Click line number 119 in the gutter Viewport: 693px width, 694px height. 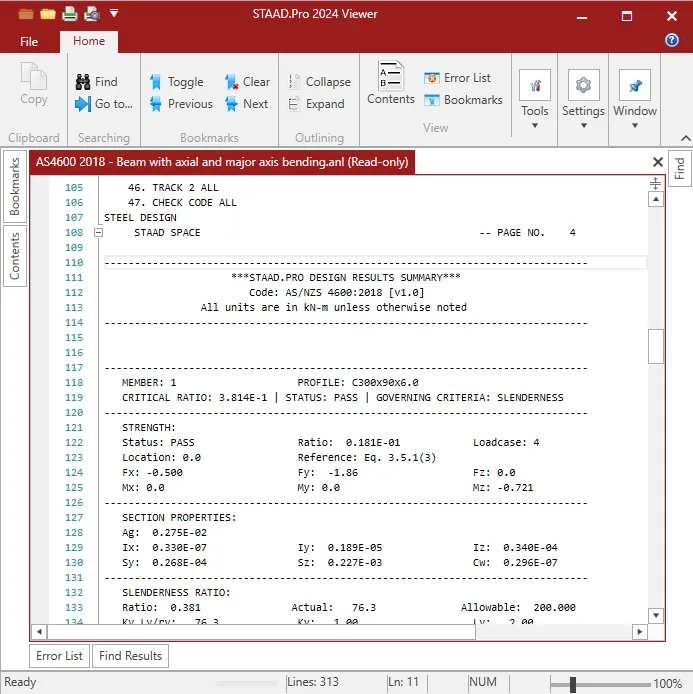pyautogui.click(x=74, y=397)
